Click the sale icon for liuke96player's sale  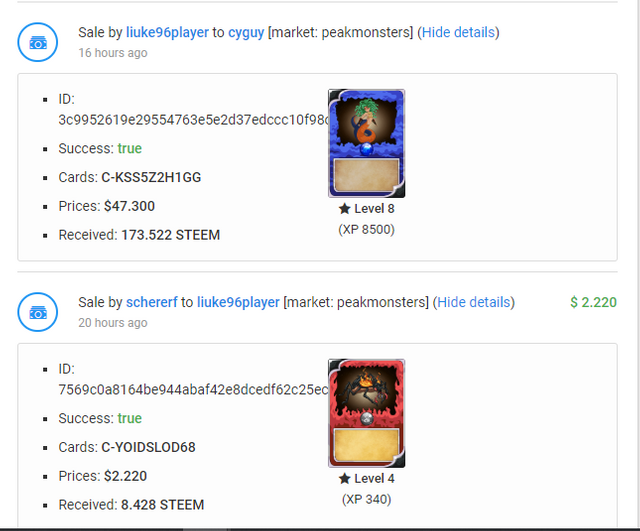coord(38,42)
